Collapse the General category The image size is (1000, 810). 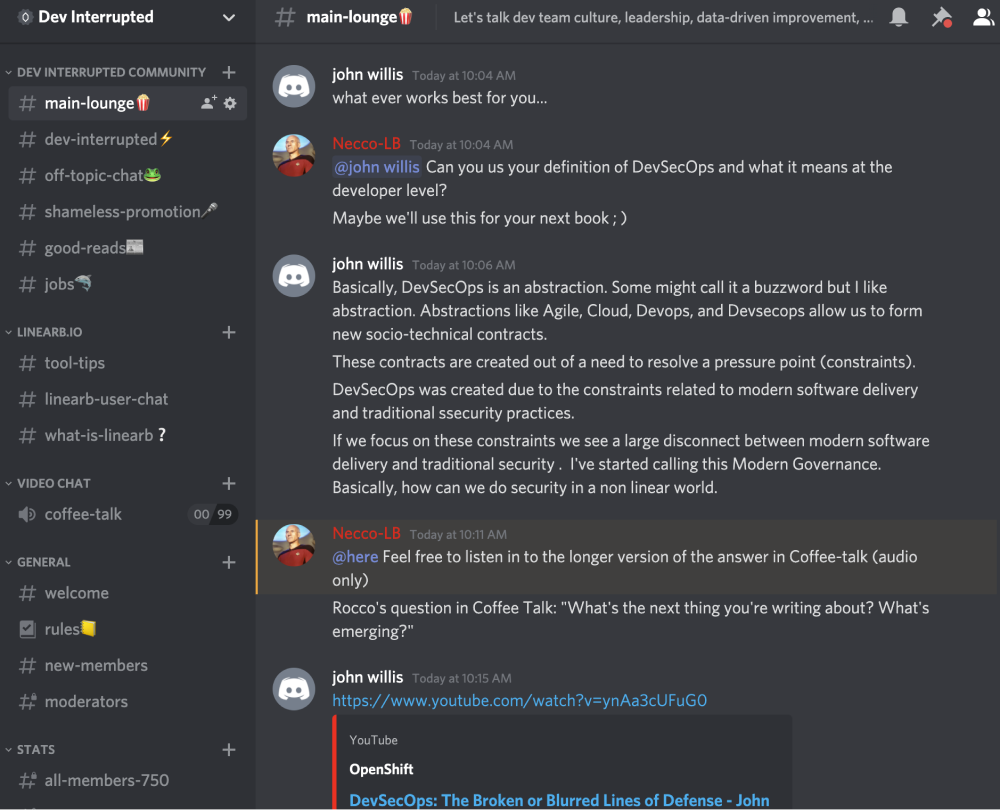coord(43,562)
